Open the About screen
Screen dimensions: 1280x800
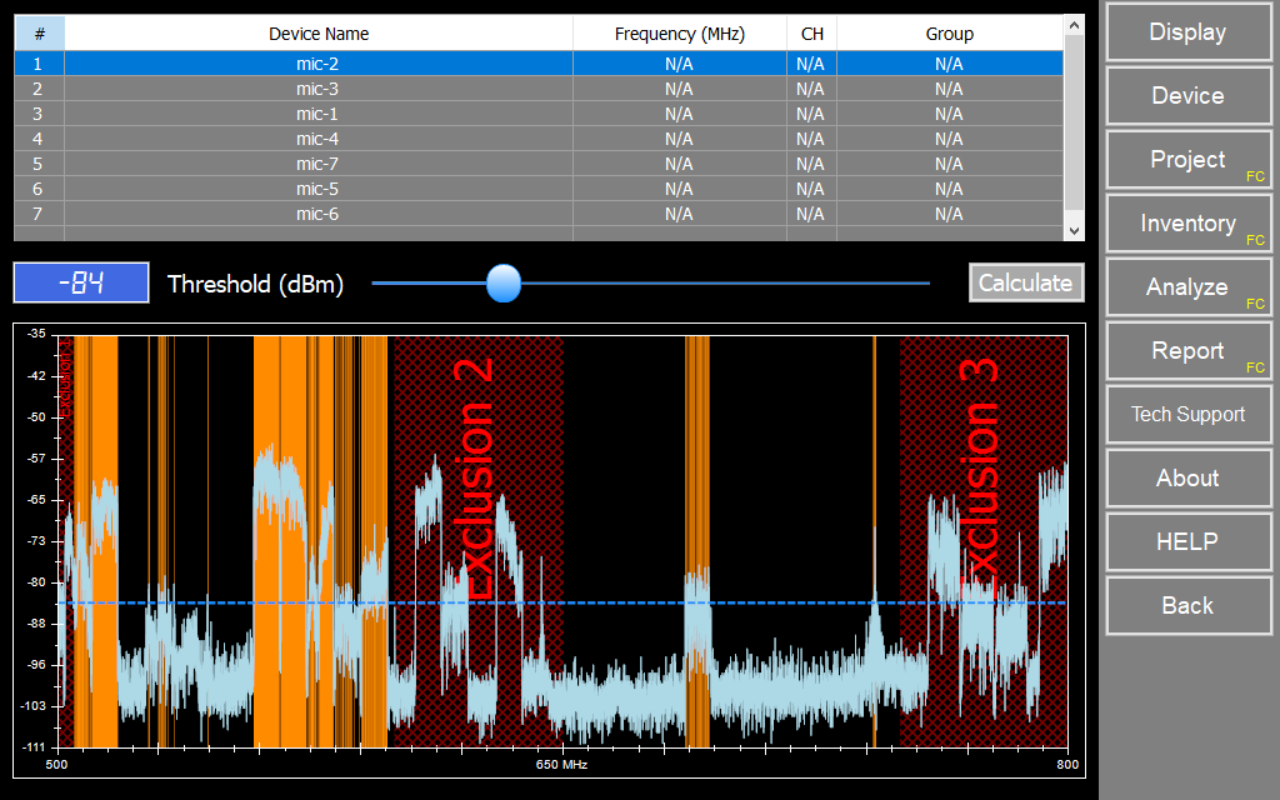[x=1188, y=478]
